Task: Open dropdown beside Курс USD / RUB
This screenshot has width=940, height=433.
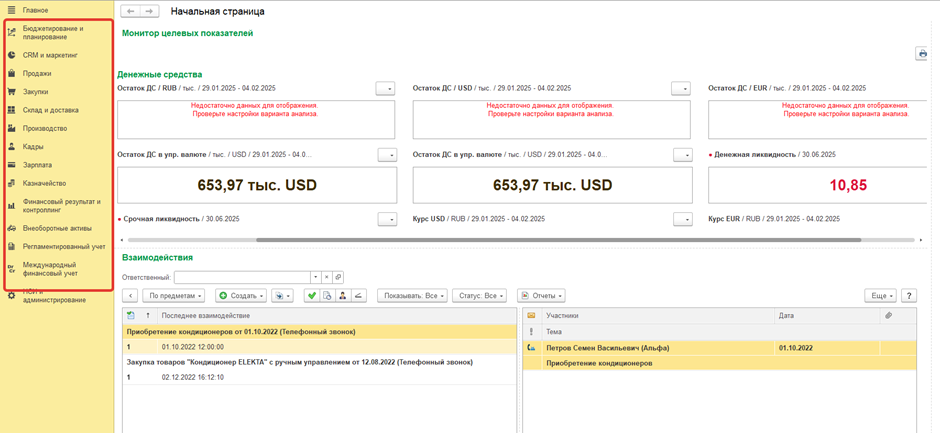Action: [x=683, y=219]
